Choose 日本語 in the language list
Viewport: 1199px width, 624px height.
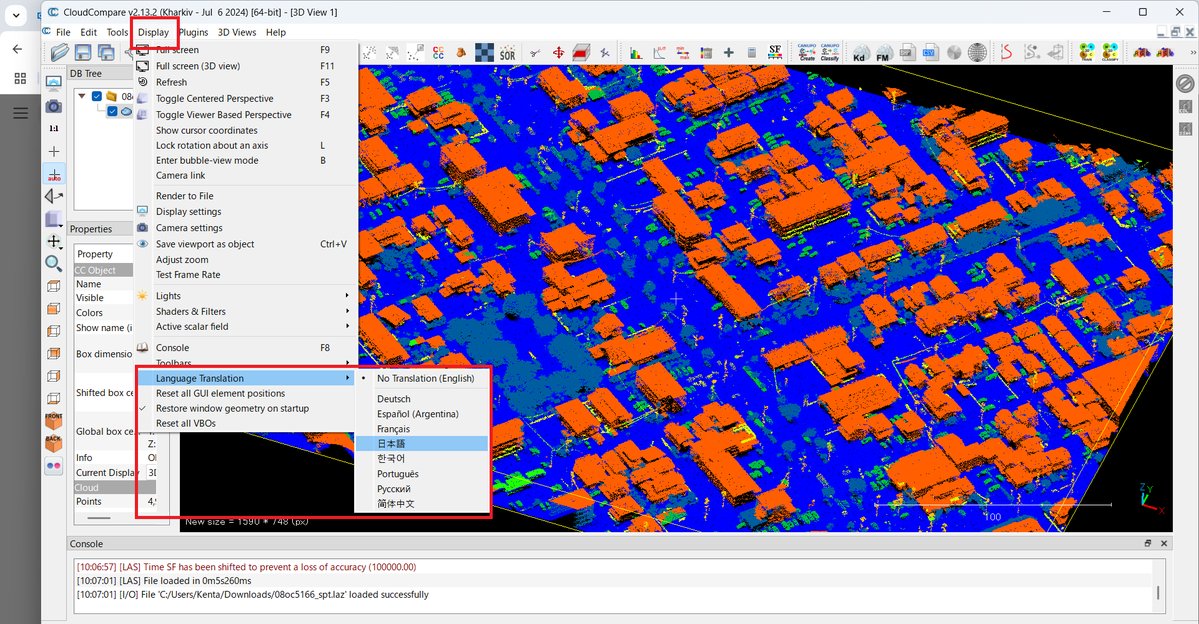pos(422,444)
